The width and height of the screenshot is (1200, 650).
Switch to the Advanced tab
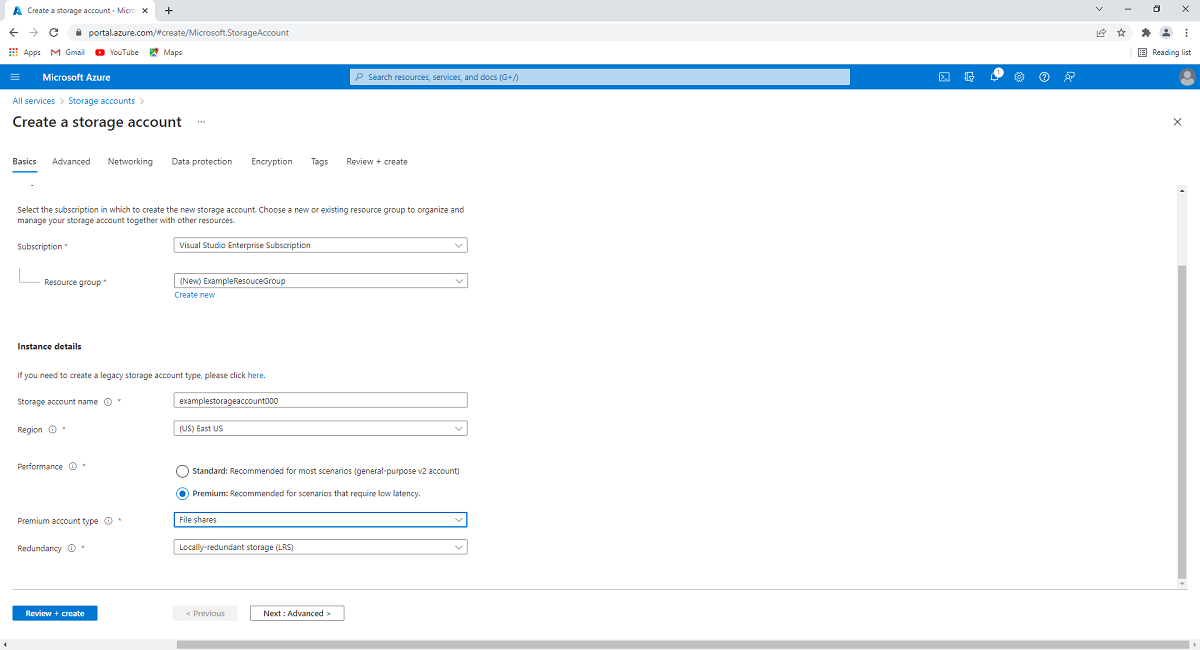point(71,161)
